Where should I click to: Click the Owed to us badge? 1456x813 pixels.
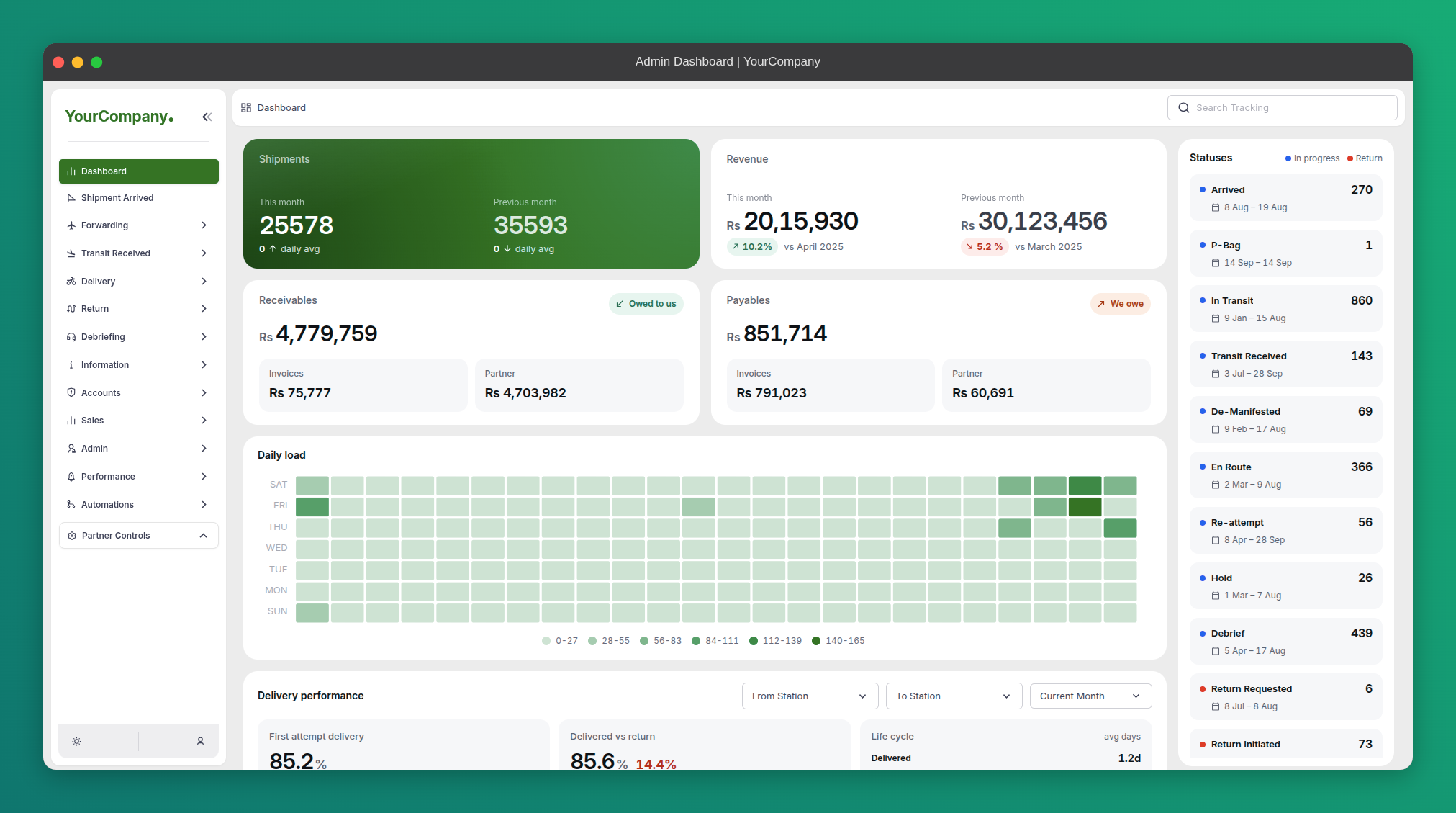click(646, 304)
